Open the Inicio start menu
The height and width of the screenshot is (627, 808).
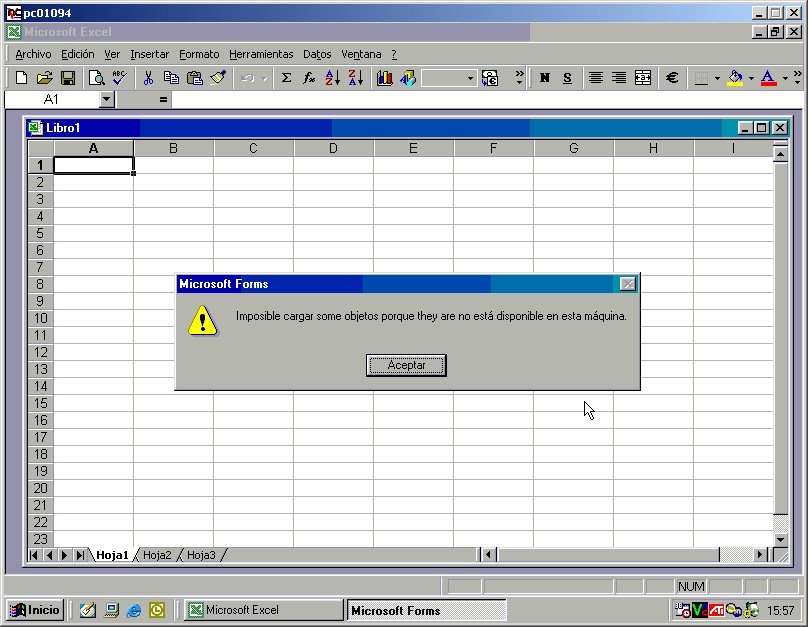pyautogui.click(x=35, y=610)
